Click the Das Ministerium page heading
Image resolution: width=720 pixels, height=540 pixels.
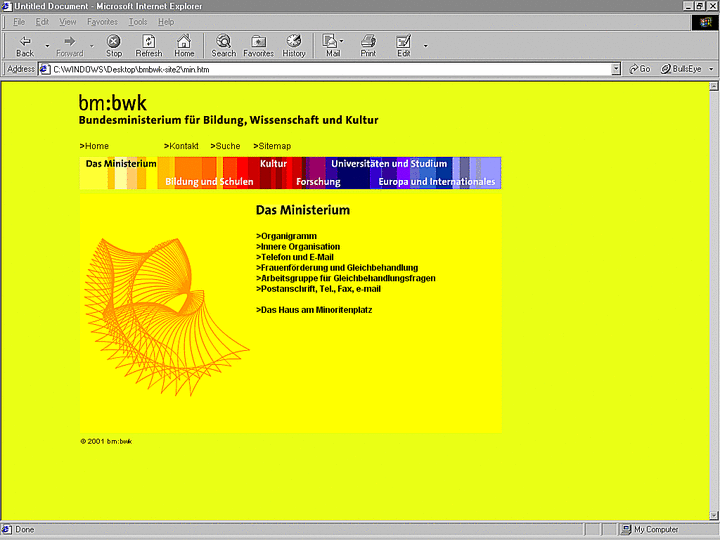pyautogui.click(x=303, y=210)
